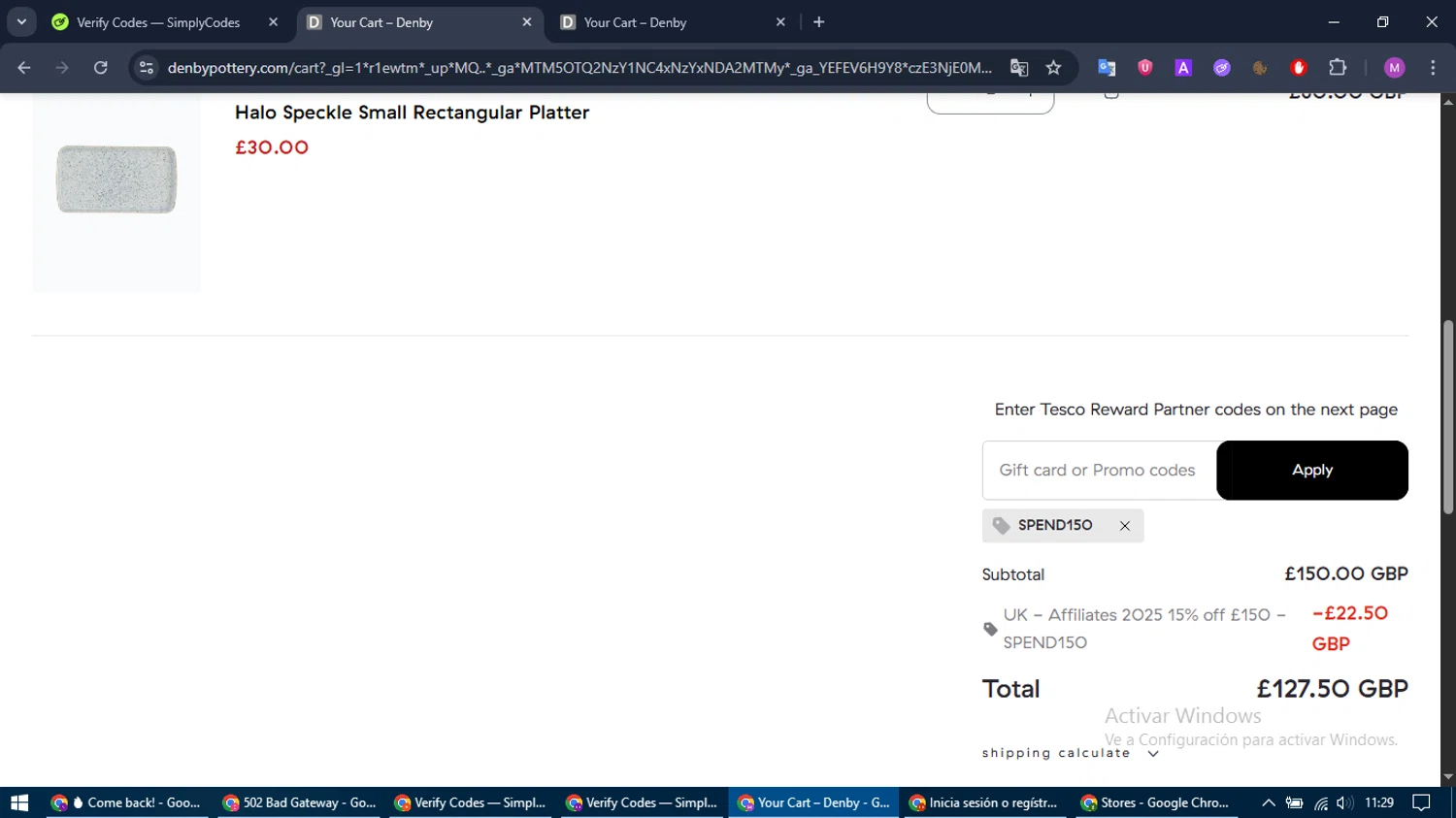Go back to the previous page

[x=24, y=68]
